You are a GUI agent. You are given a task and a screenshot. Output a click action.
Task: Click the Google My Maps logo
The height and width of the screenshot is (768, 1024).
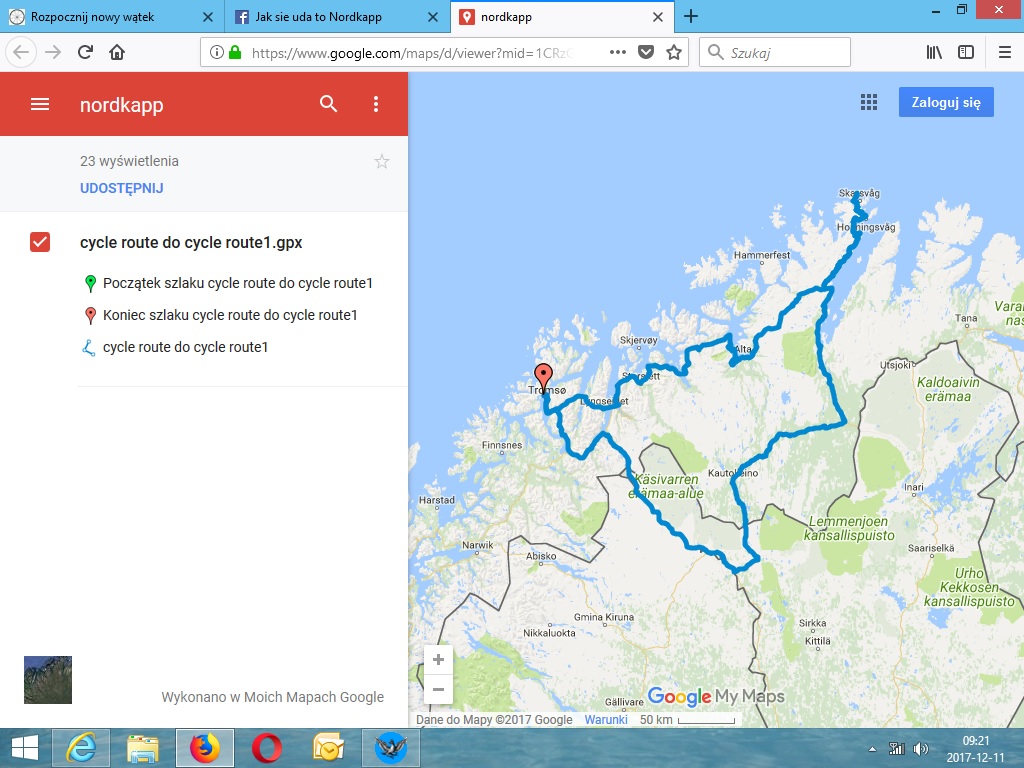716,697
